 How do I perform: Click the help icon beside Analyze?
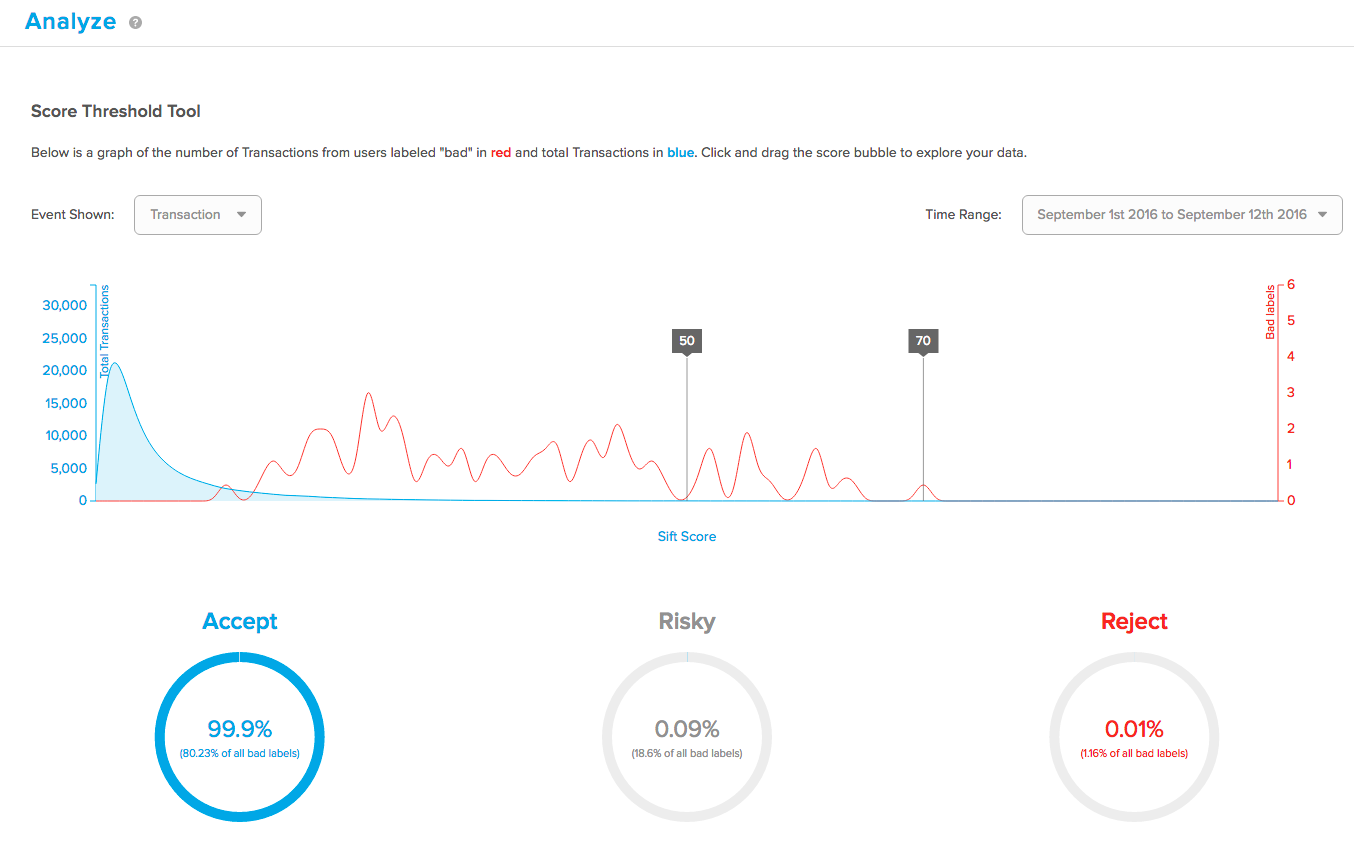click(x=135, y=23)
